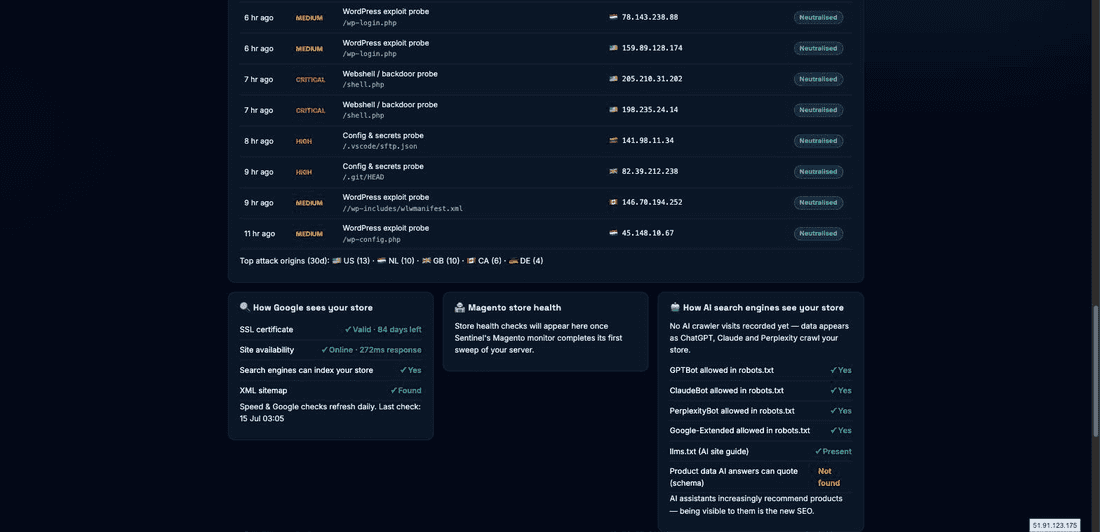Click the 8 hr ago timestamp
Image resolution: width=1100 pixels, height=532 pixels.
(x=259, y=141)
